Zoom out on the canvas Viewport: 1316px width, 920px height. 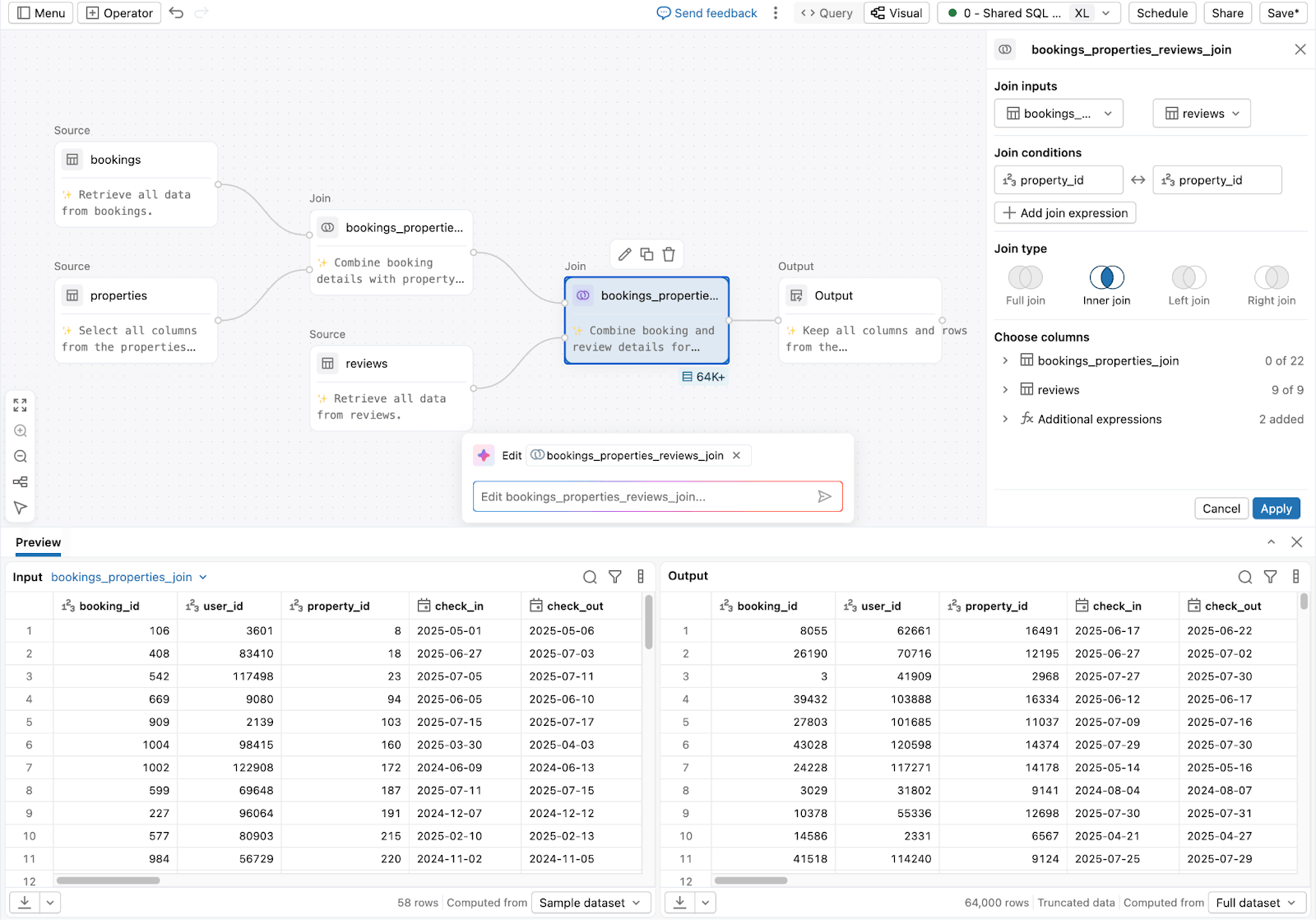pyautogui.click(x=20, y=456)
